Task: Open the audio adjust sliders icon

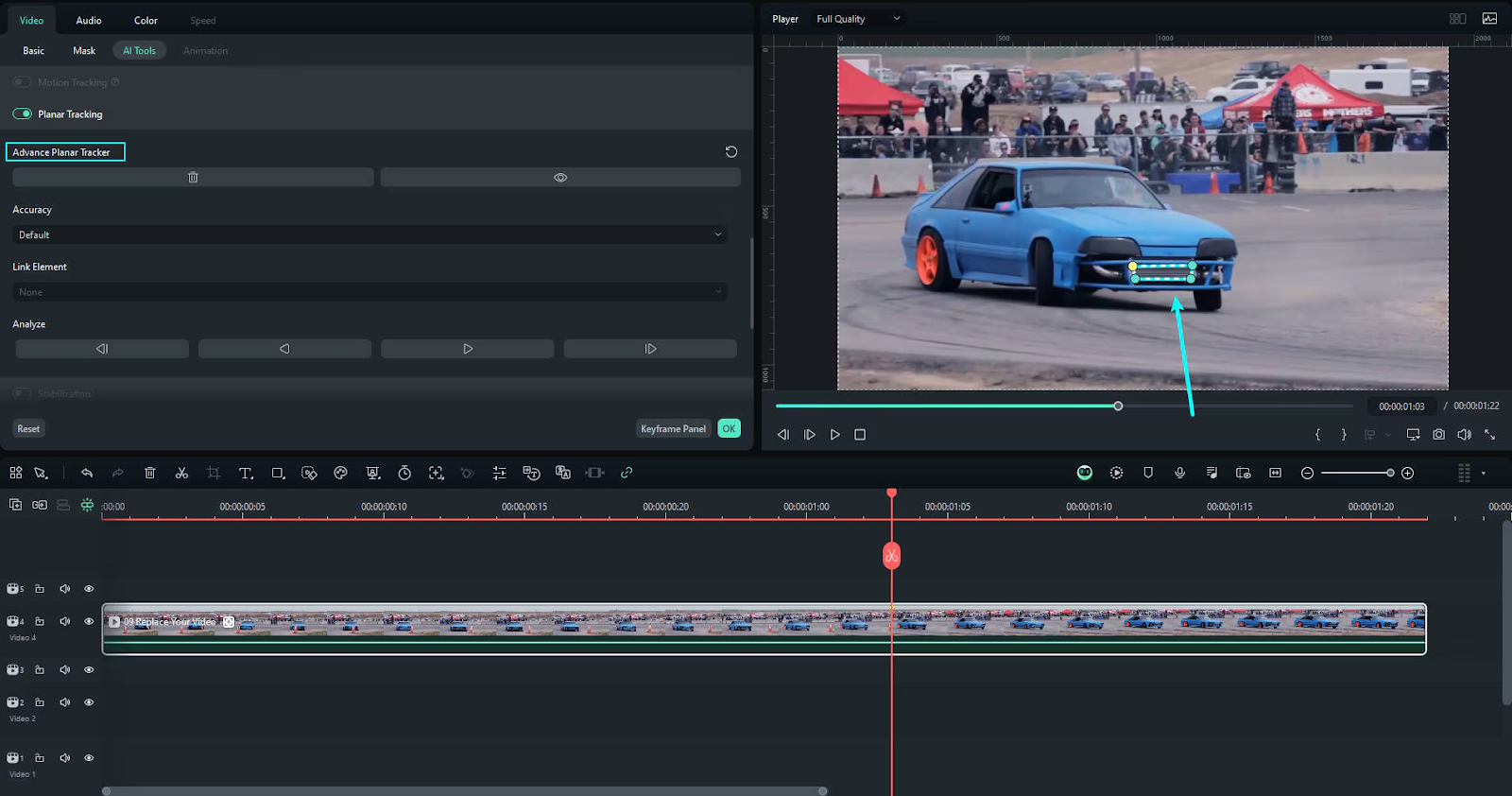Action: (x=500, y=473)
